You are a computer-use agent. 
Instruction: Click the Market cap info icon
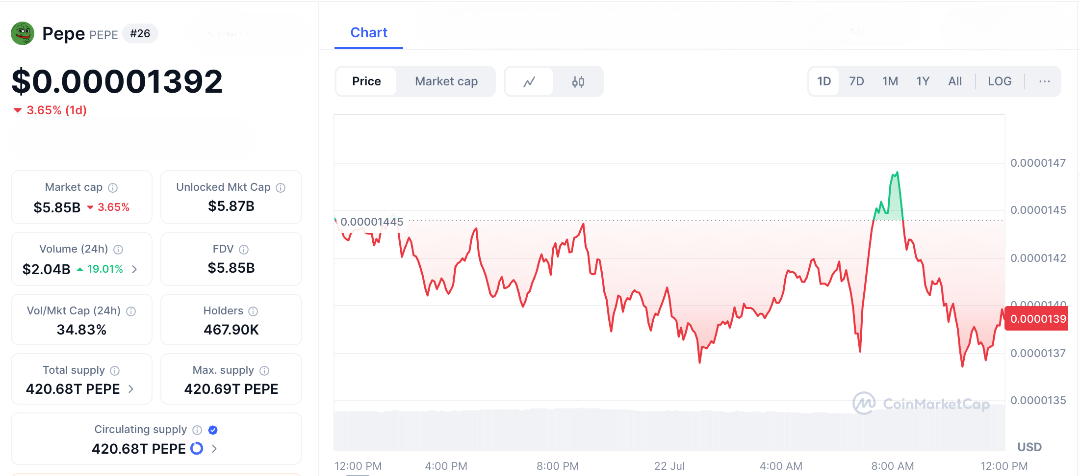click(x=113, y=188)
